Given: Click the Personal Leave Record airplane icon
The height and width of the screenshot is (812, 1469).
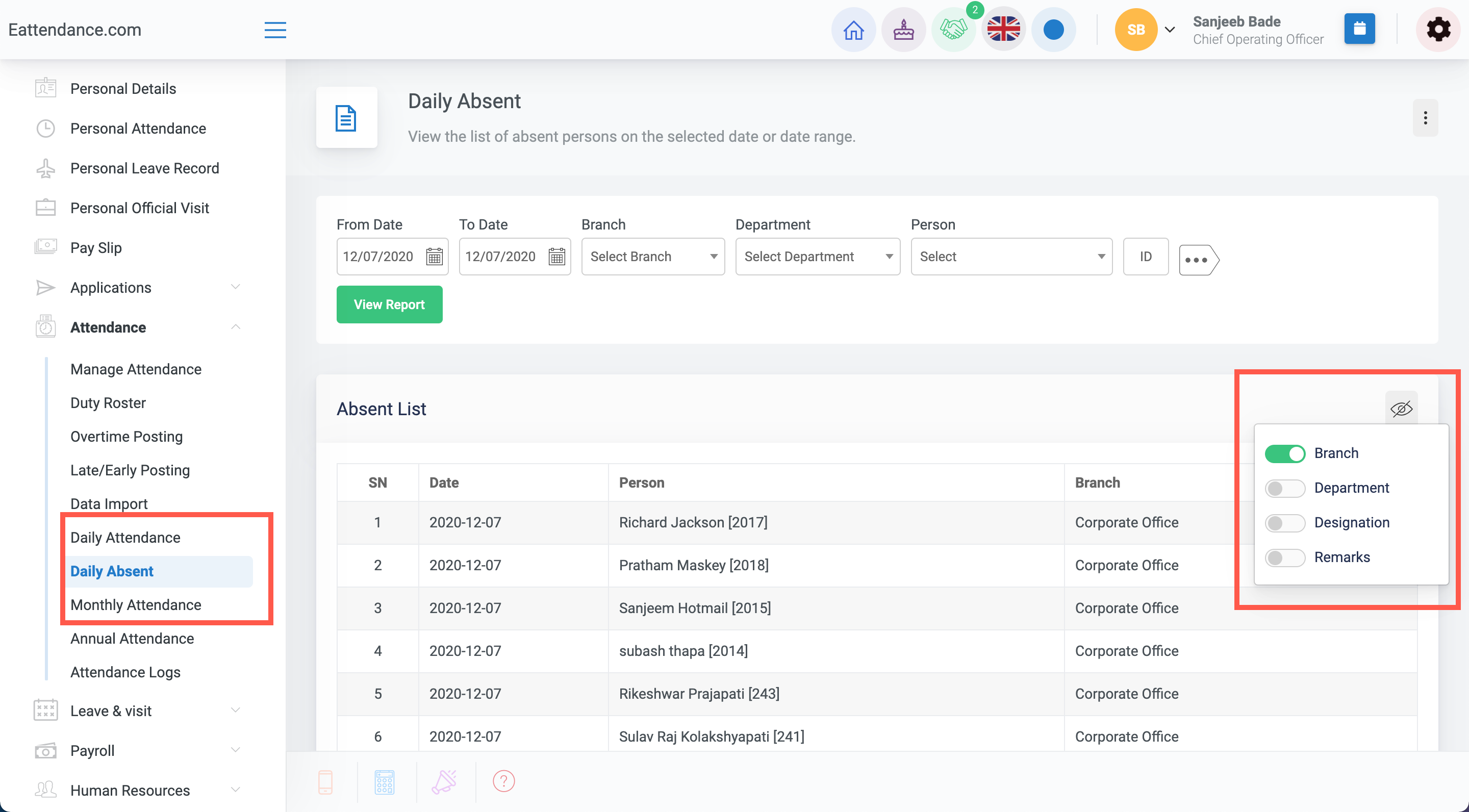Looking at the screenshot, I should [x=45, y=168].
